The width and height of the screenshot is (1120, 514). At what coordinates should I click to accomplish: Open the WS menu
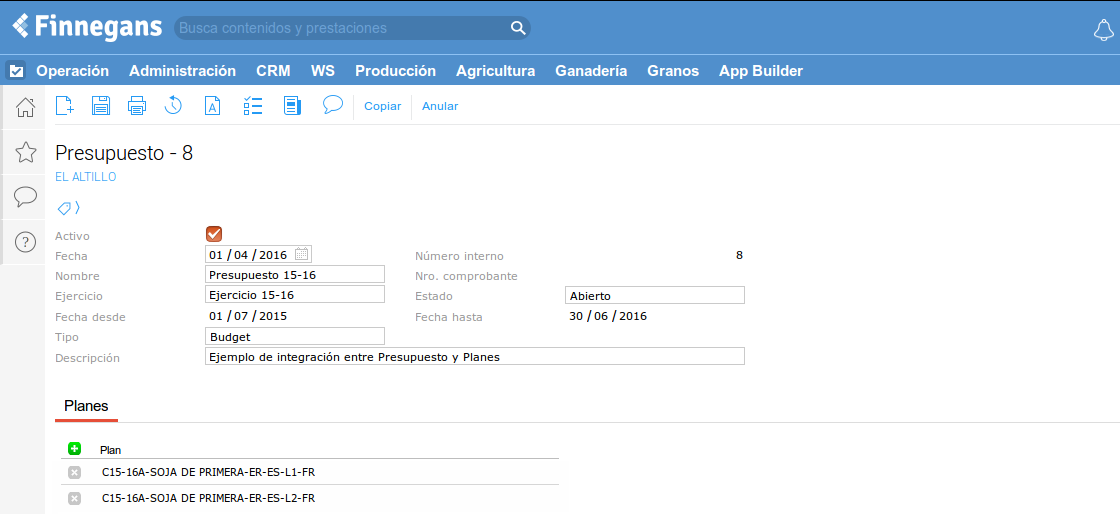(x=323, y=71)
